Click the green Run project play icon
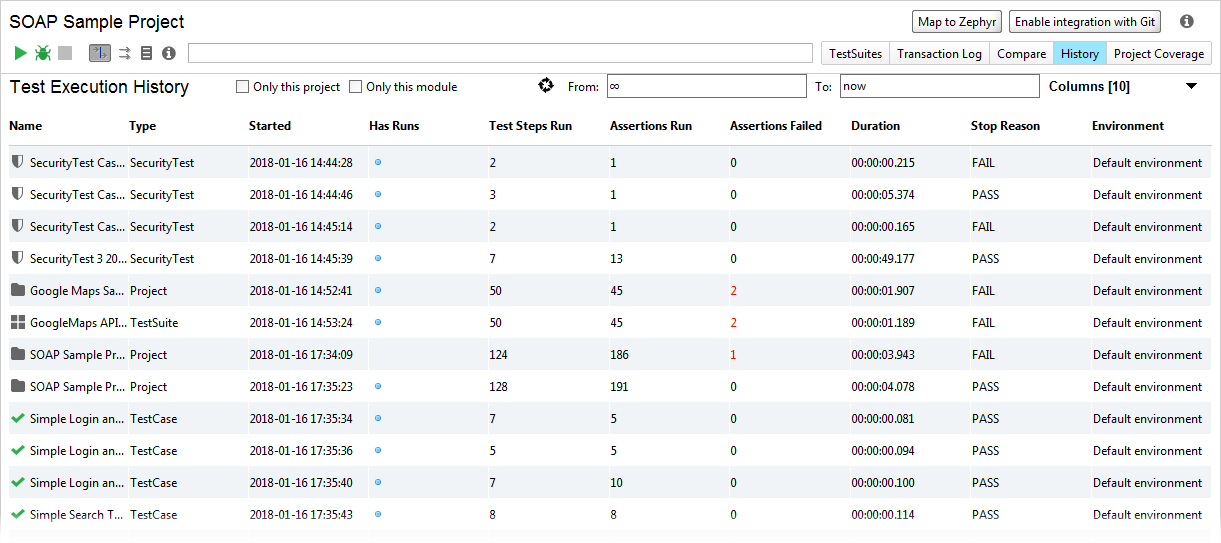Viewport: 1221px width, 543px height. tap(21, 53)
